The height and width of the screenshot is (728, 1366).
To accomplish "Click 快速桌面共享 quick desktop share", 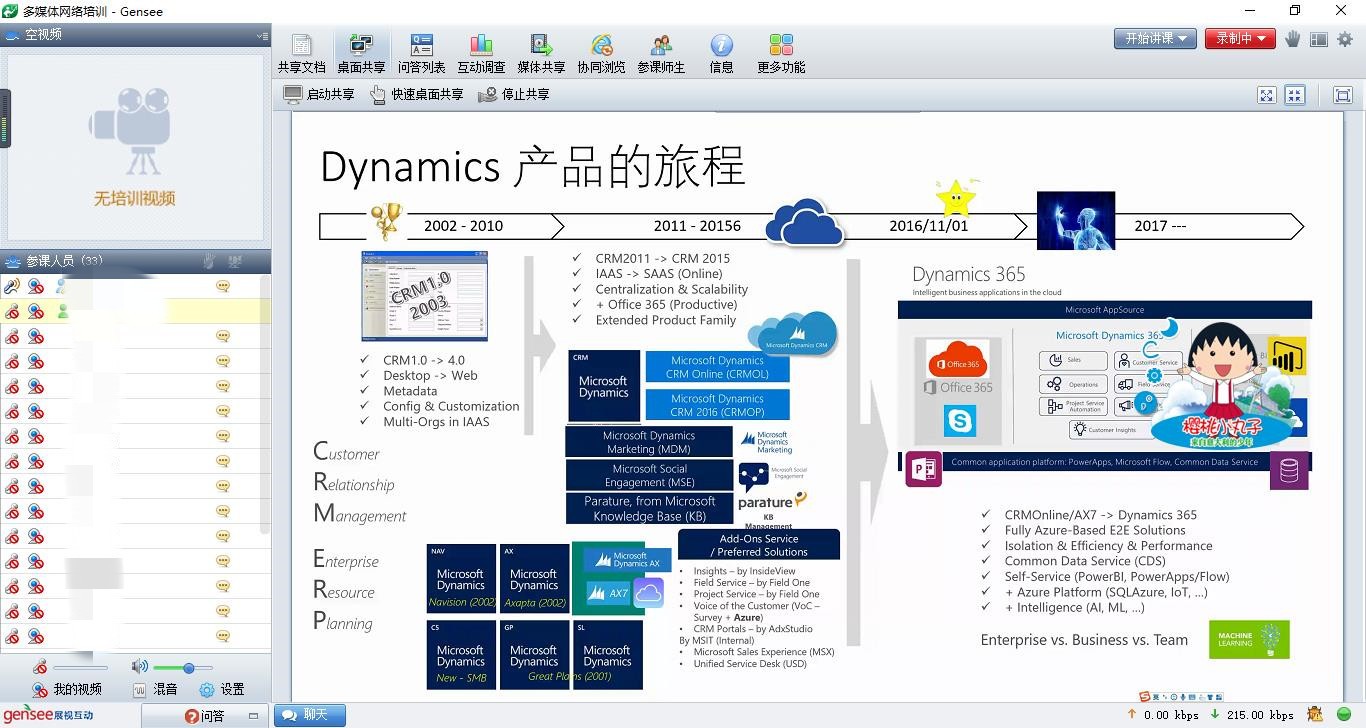I will pos(417,94).
